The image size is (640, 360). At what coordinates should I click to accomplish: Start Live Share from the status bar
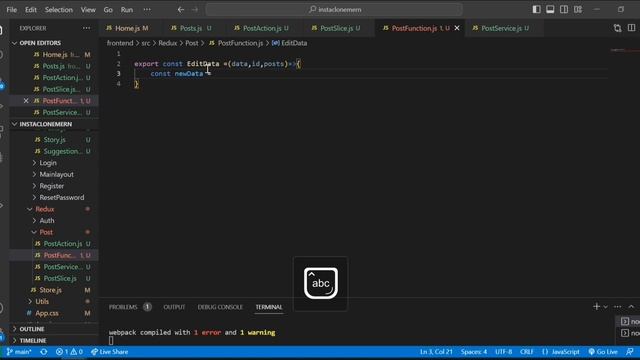[109, 352]
